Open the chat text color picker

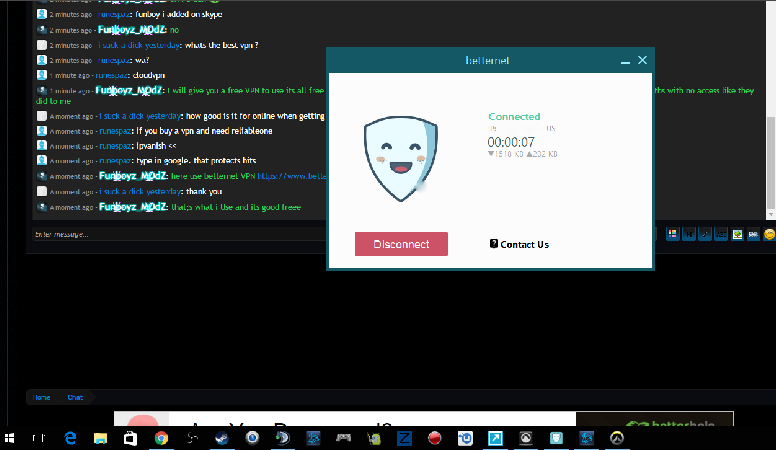pos(672,234)
